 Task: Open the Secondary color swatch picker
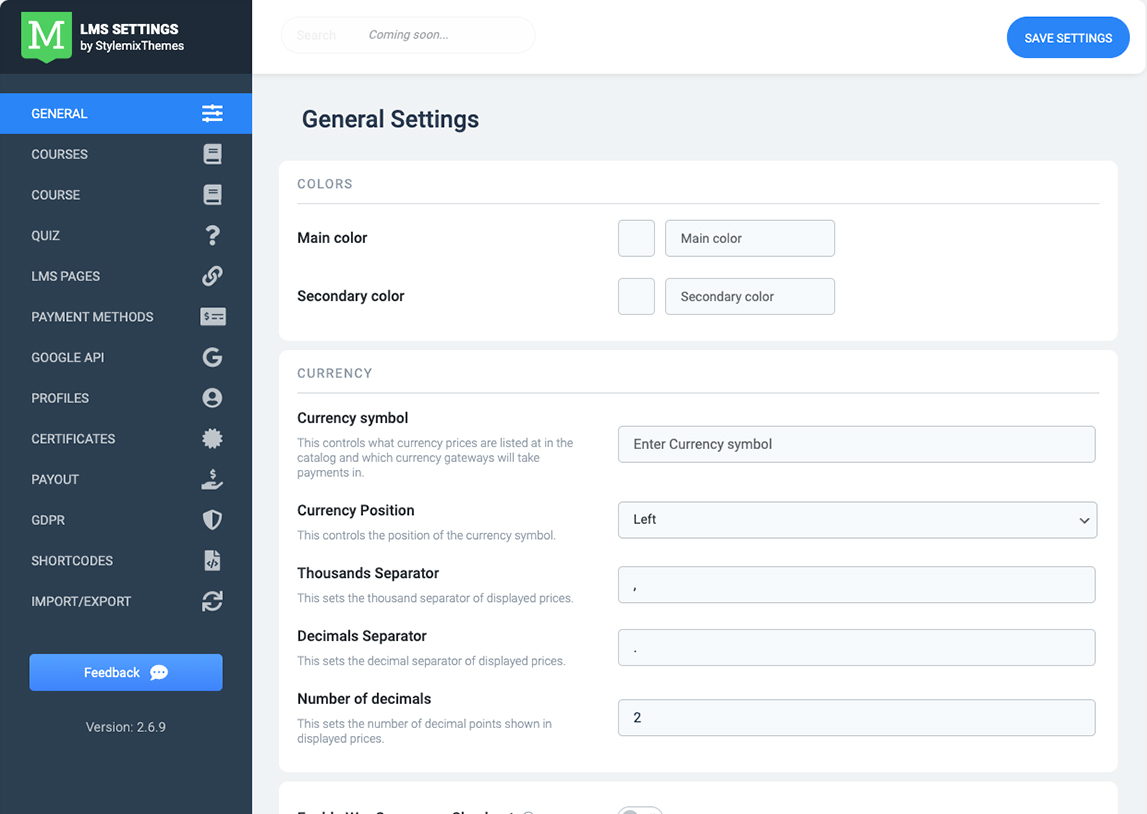(x=636, y=297)
